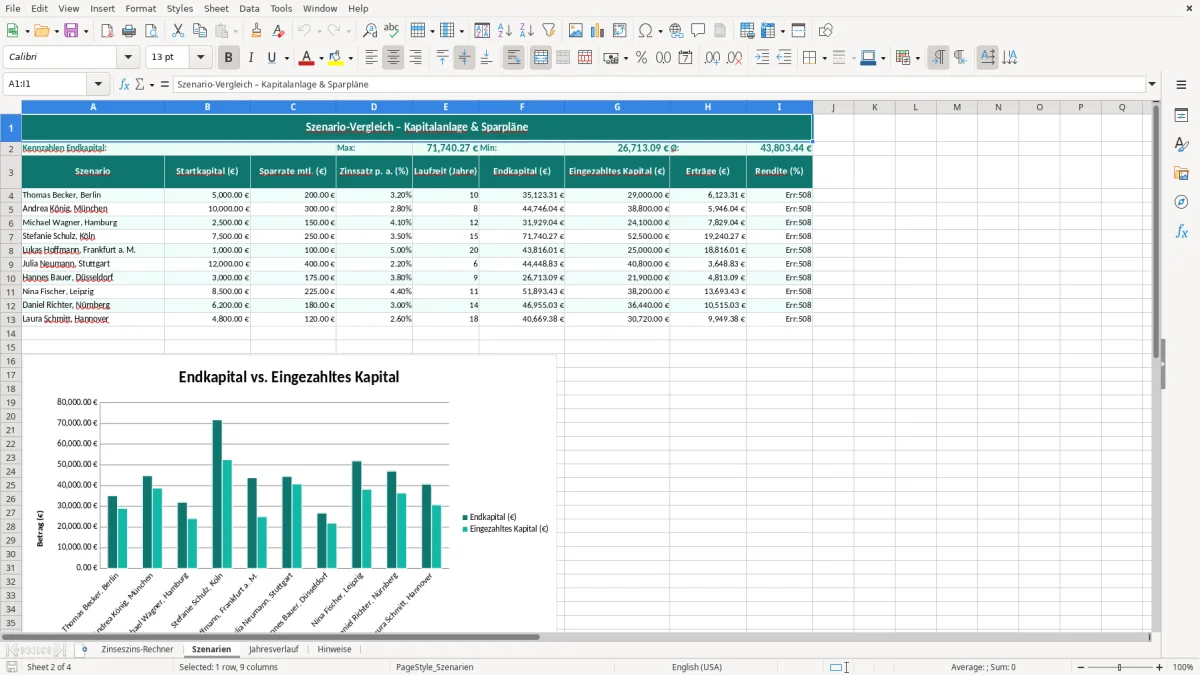Remove a decimal place

tap(735, 58)
